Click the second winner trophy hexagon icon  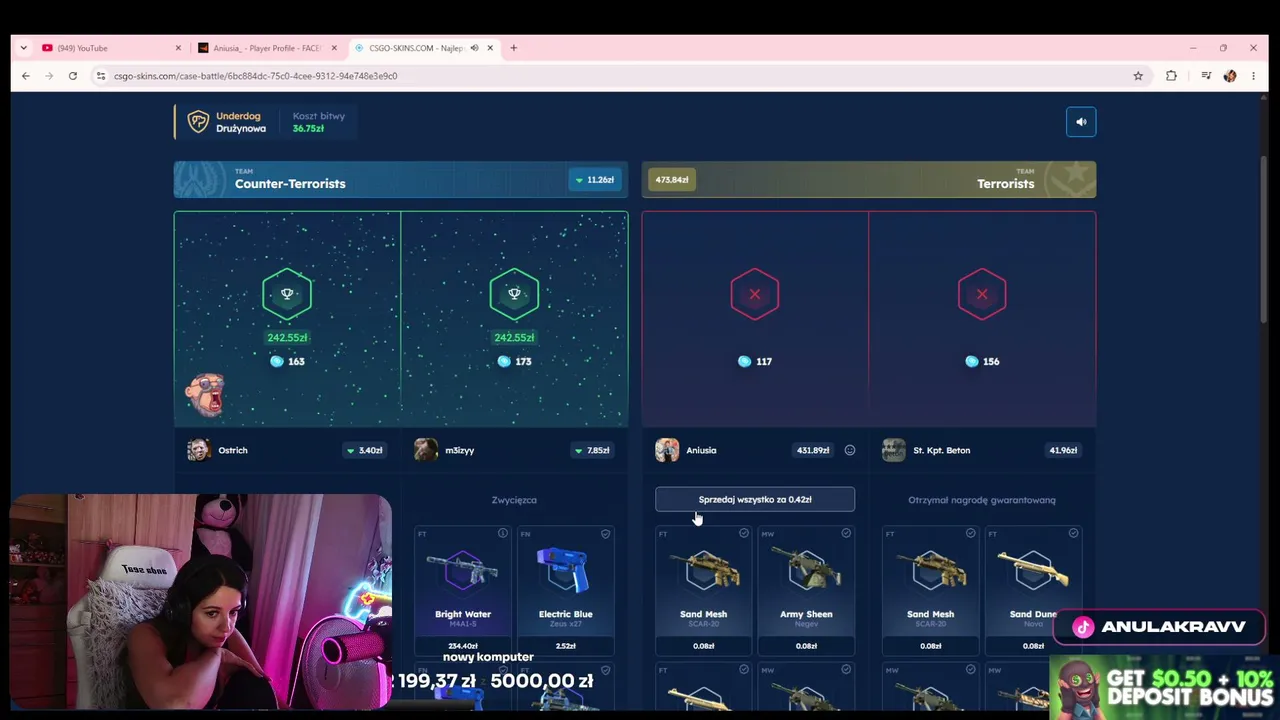click(514, 294)
